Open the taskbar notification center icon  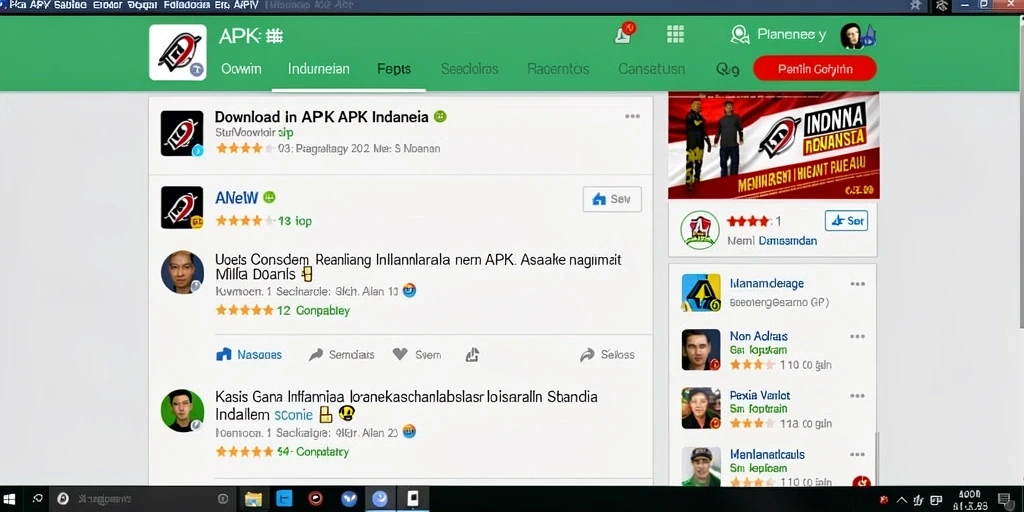tap(1006, 500)
